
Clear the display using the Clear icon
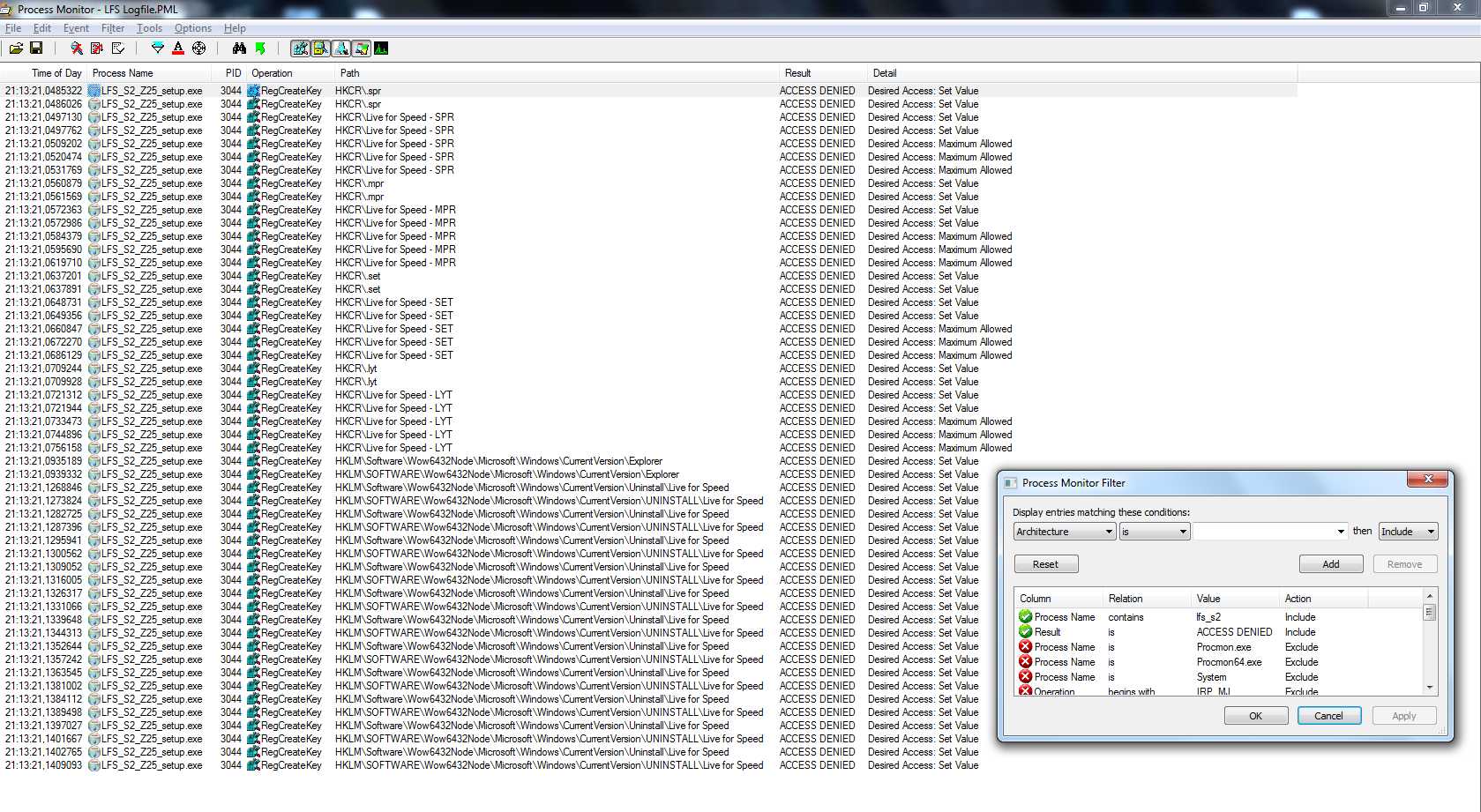[117, 48]
